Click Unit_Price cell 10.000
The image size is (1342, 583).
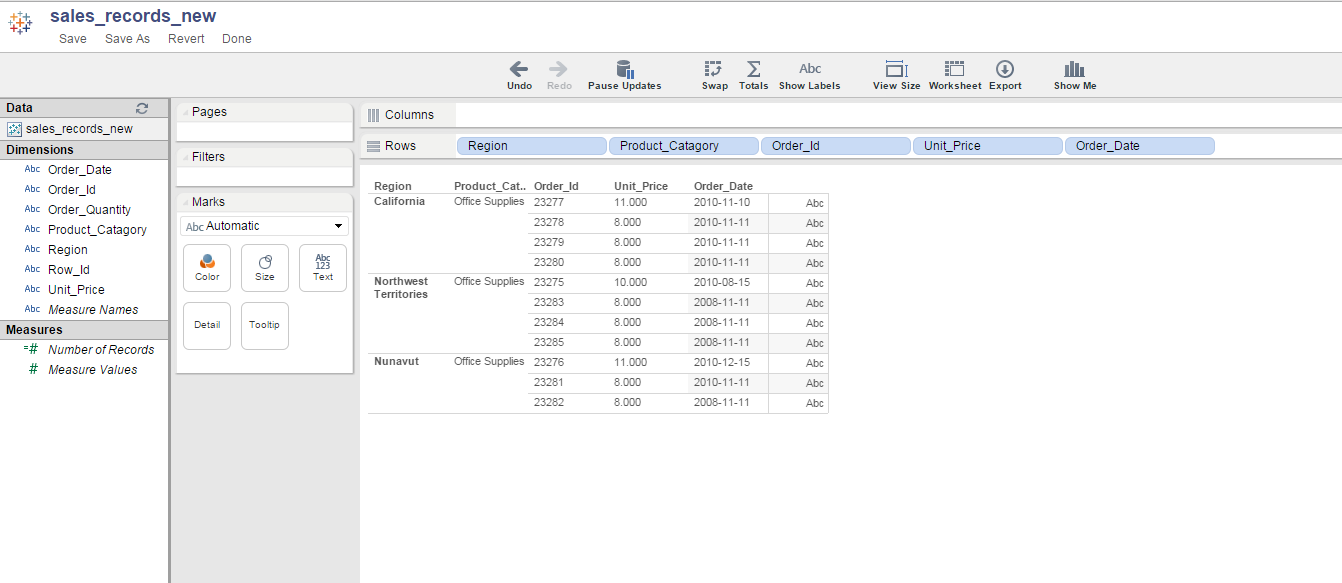point(631,282)
